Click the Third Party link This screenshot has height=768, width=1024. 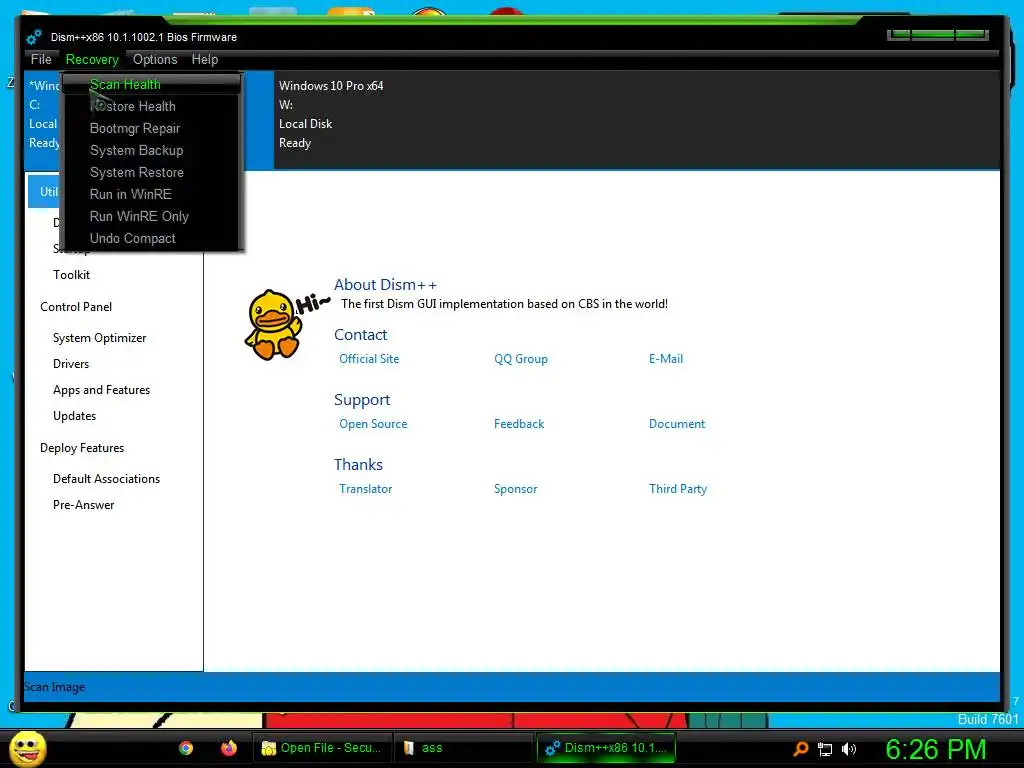[x=678, y=488]
